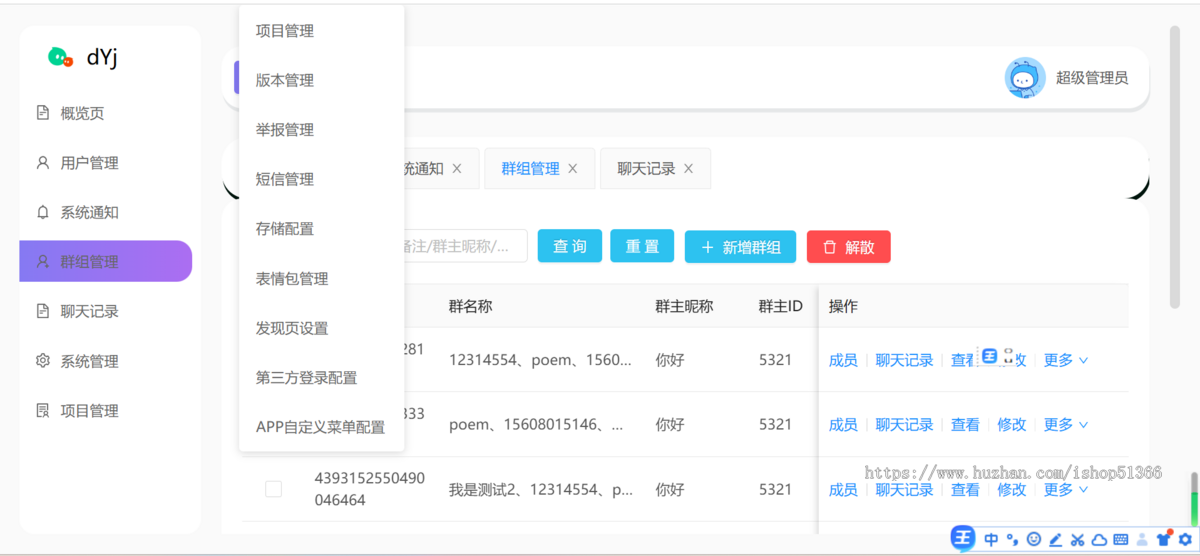Toggle the 中 Chinese input mode icon

click(x=991, y=539)
